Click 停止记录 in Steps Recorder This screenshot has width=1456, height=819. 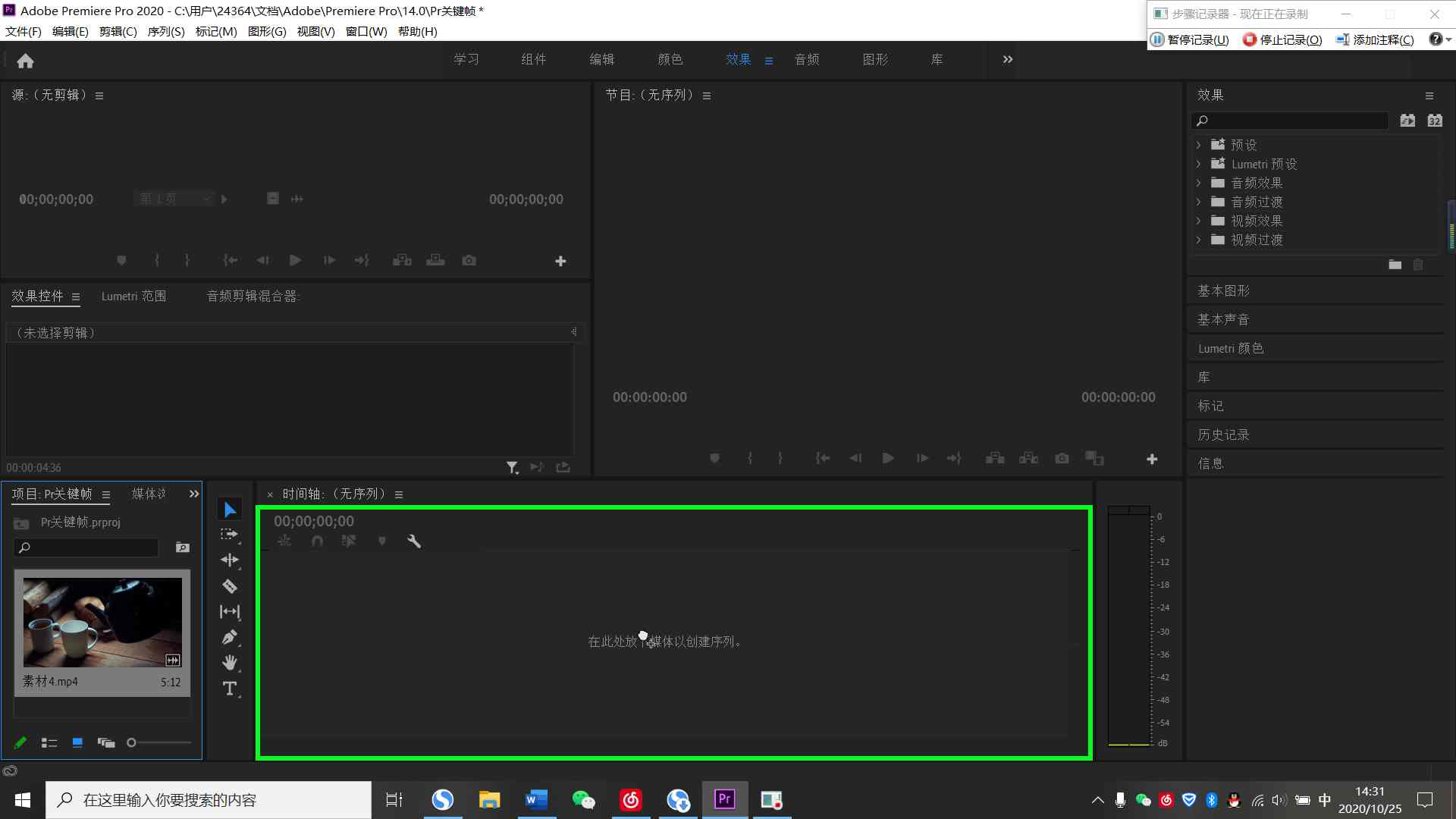[1282, 39]
